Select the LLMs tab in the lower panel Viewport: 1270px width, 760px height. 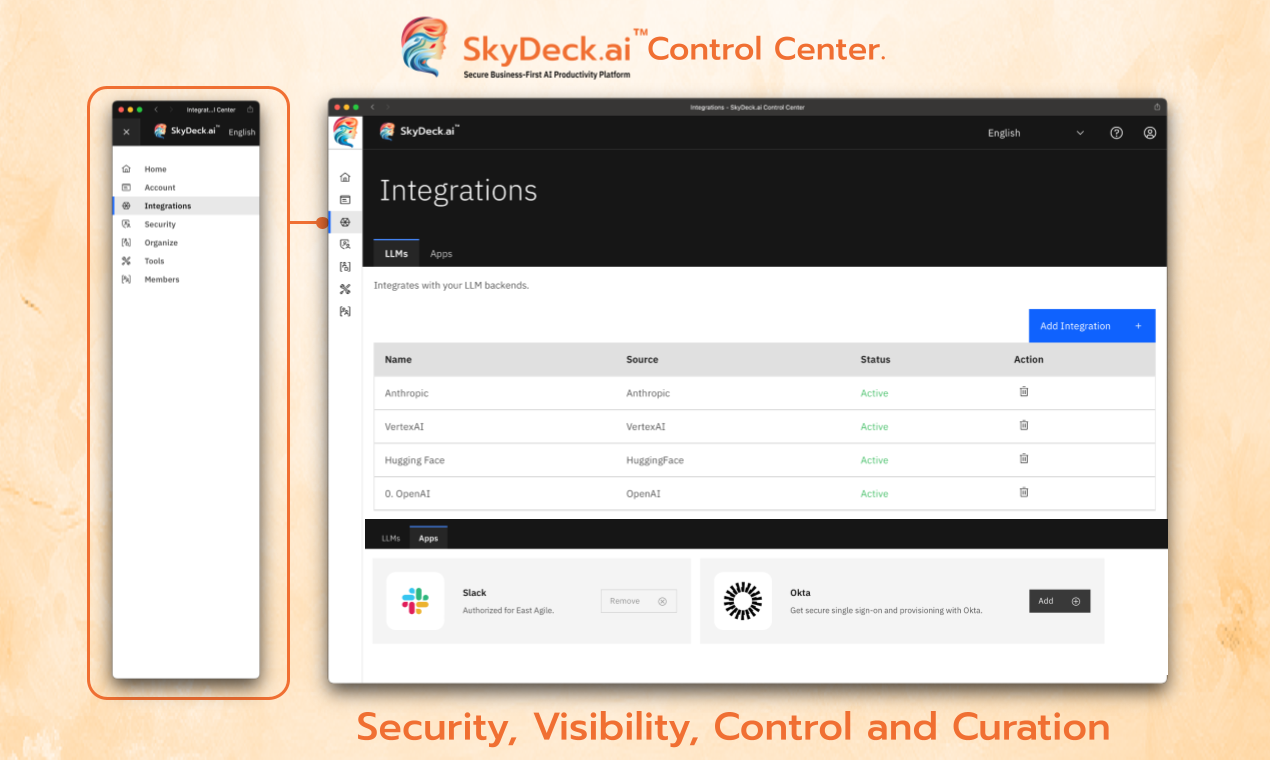tap(390, 538)
